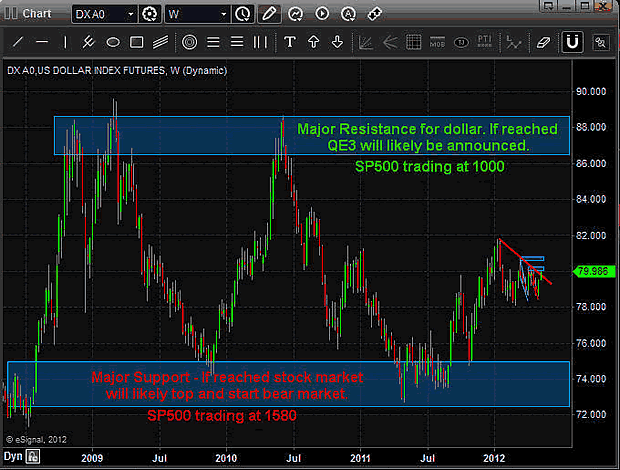Viewport: 620px width, 470px height.
Task: Select the Fibonacci circles tool
Action: click(189, 42)
